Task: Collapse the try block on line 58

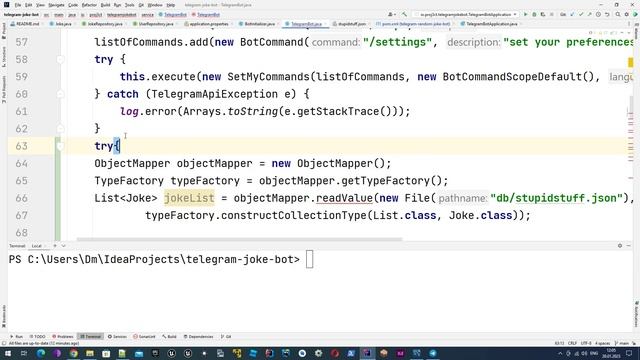Action: tap(60, 60)
